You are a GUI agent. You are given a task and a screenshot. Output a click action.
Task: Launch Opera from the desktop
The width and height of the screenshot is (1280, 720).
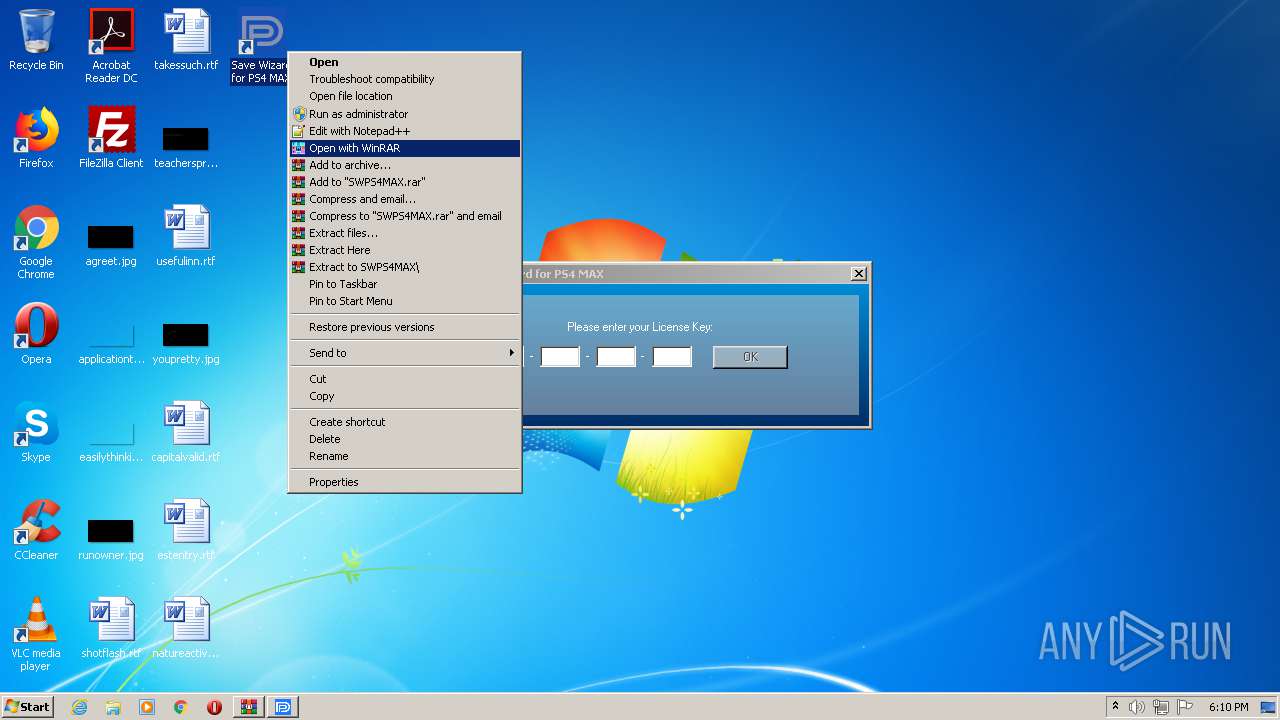tap(36, 334)
